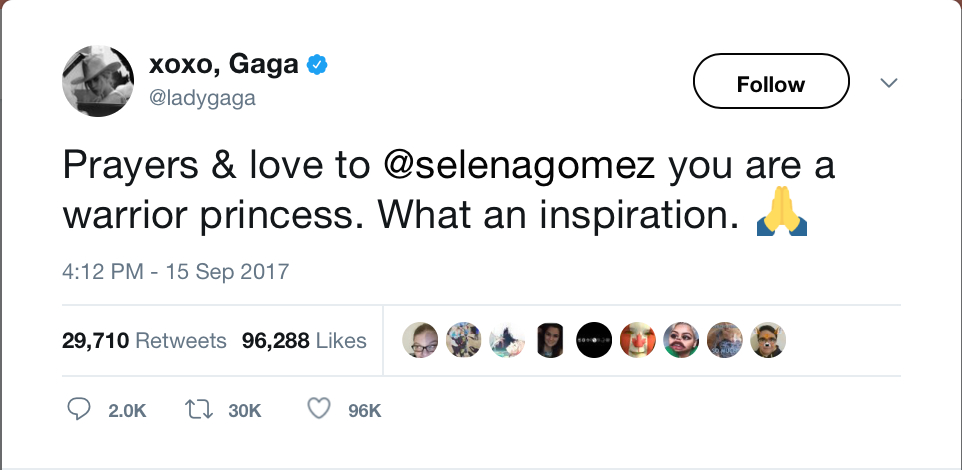Open the black circle liker avatar
Viewport: 962px width, 470px height.
tap(596, 341)
